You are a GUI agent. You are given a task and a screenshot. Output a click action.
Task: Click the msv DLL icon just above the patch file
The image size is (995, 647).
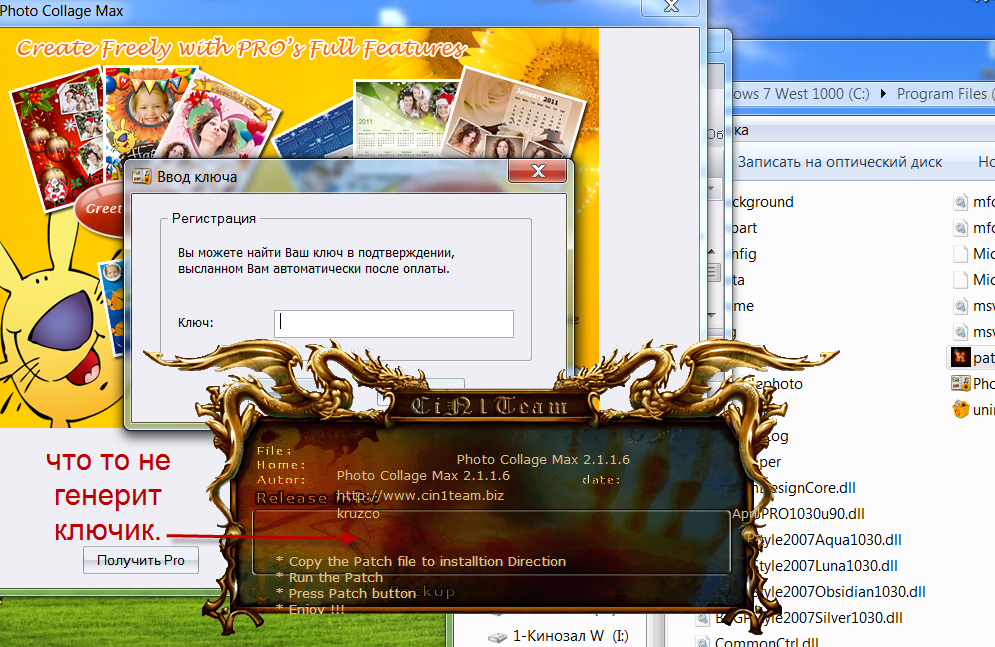tap(961, 331)
